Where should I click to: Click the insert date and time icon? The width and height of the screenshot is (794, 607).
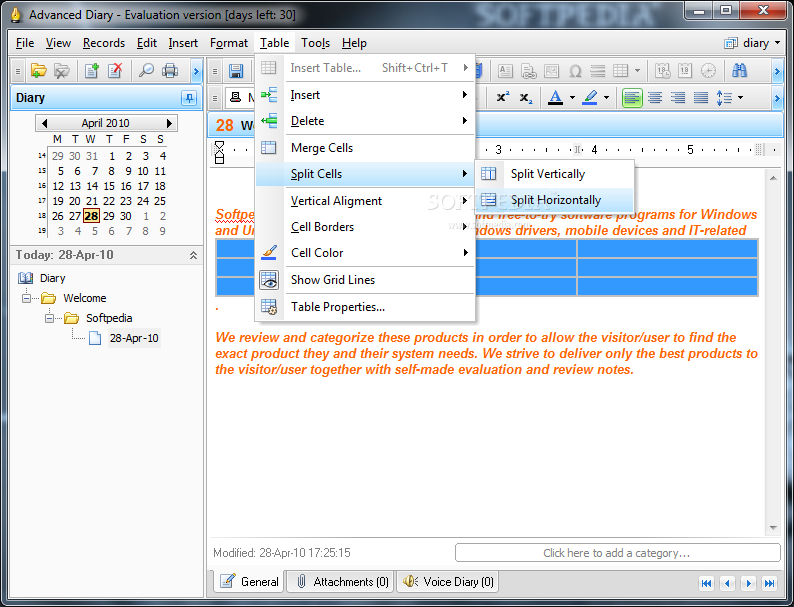point(662,71)
